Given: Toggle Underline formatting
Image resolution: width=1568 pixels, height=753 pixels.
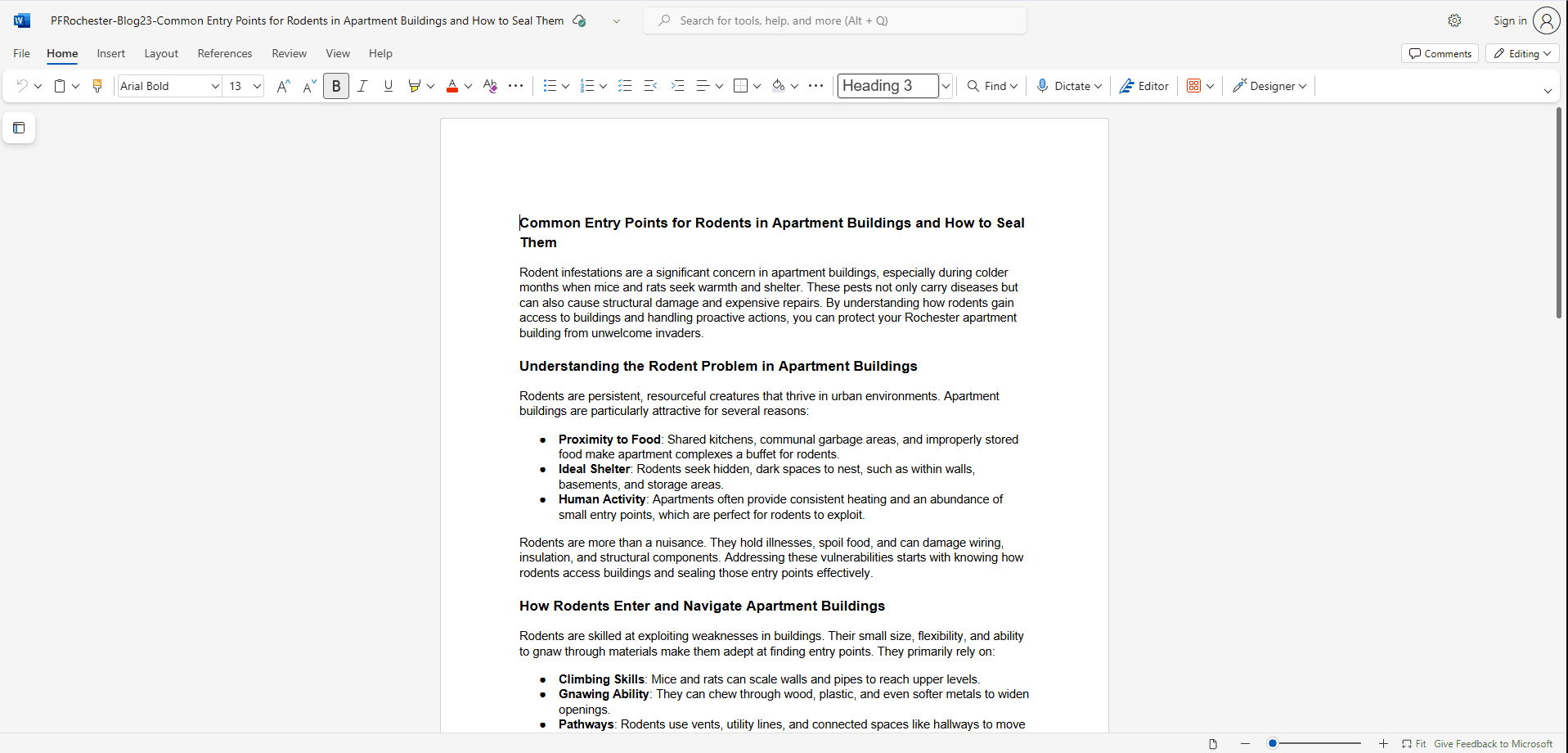Looking at the screenshot, I should coord(389,86).
